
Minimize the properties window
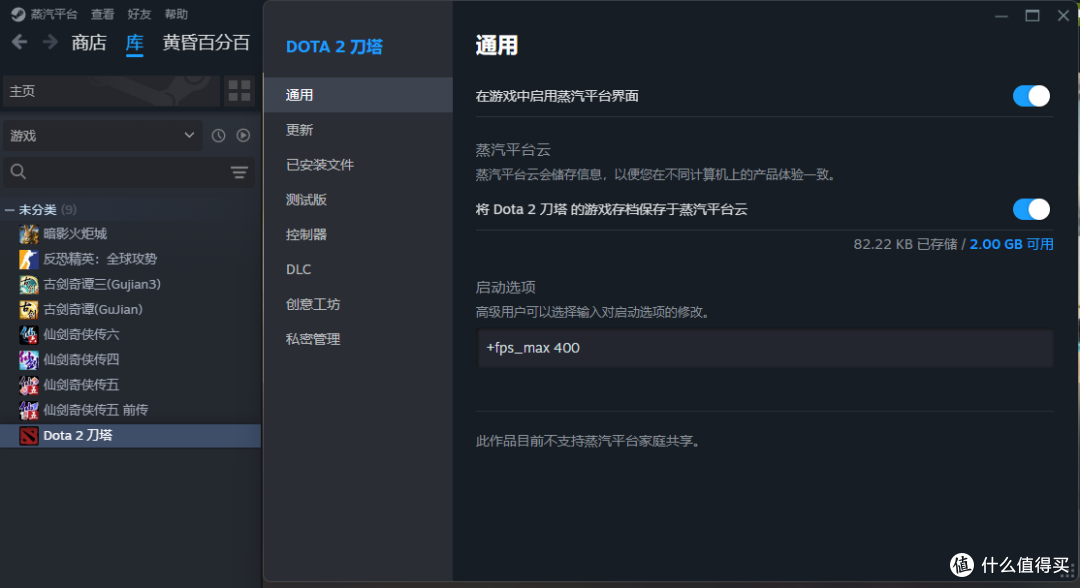tap(1001, 16)
